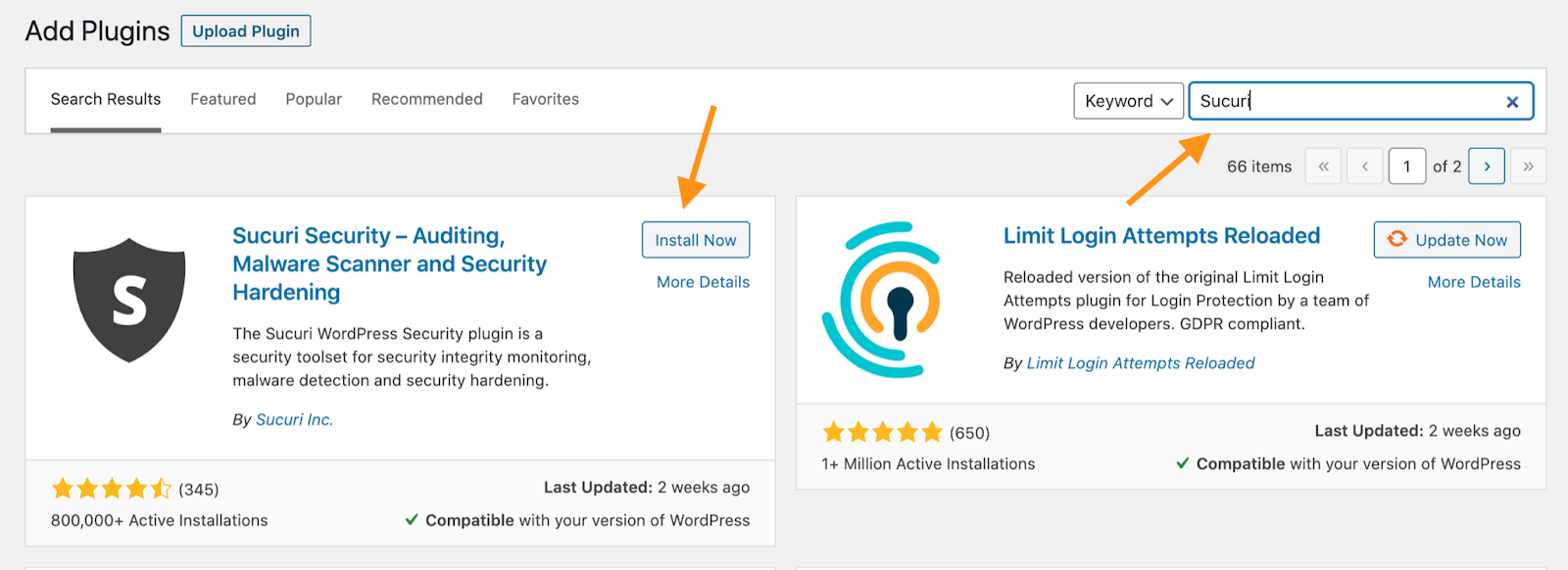Go to the next results page
1568x570 pixels.
tap(1487, 166)
